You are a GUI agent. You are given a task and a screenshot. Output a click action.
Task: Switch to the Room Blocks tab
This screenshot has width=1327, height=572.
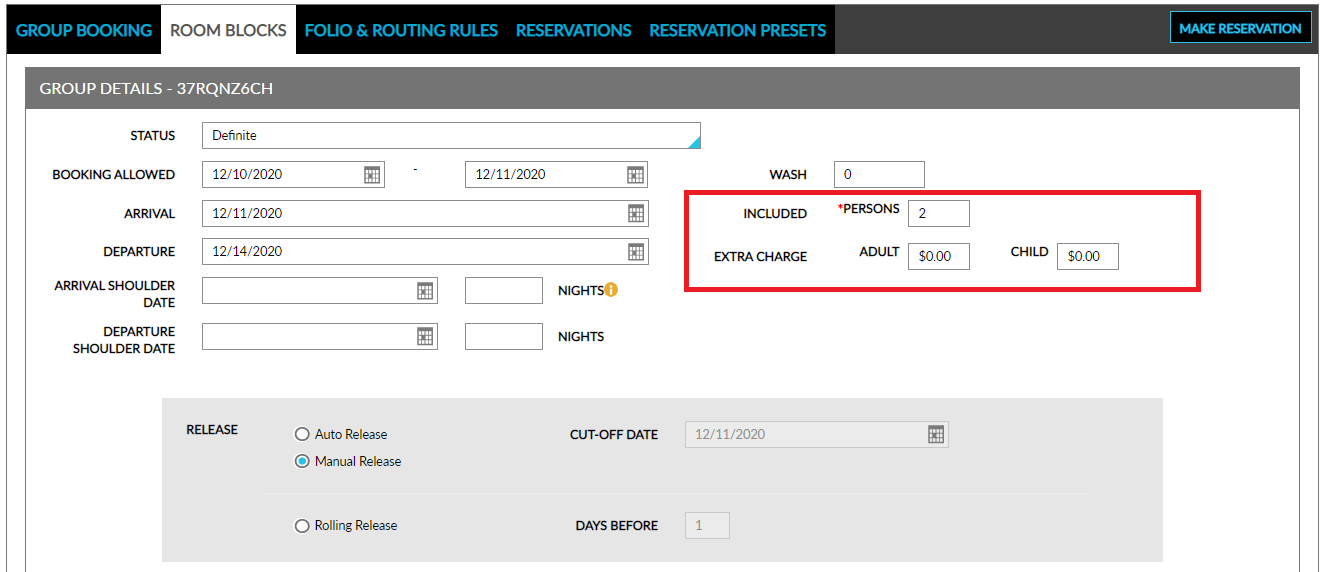point(228,30)
